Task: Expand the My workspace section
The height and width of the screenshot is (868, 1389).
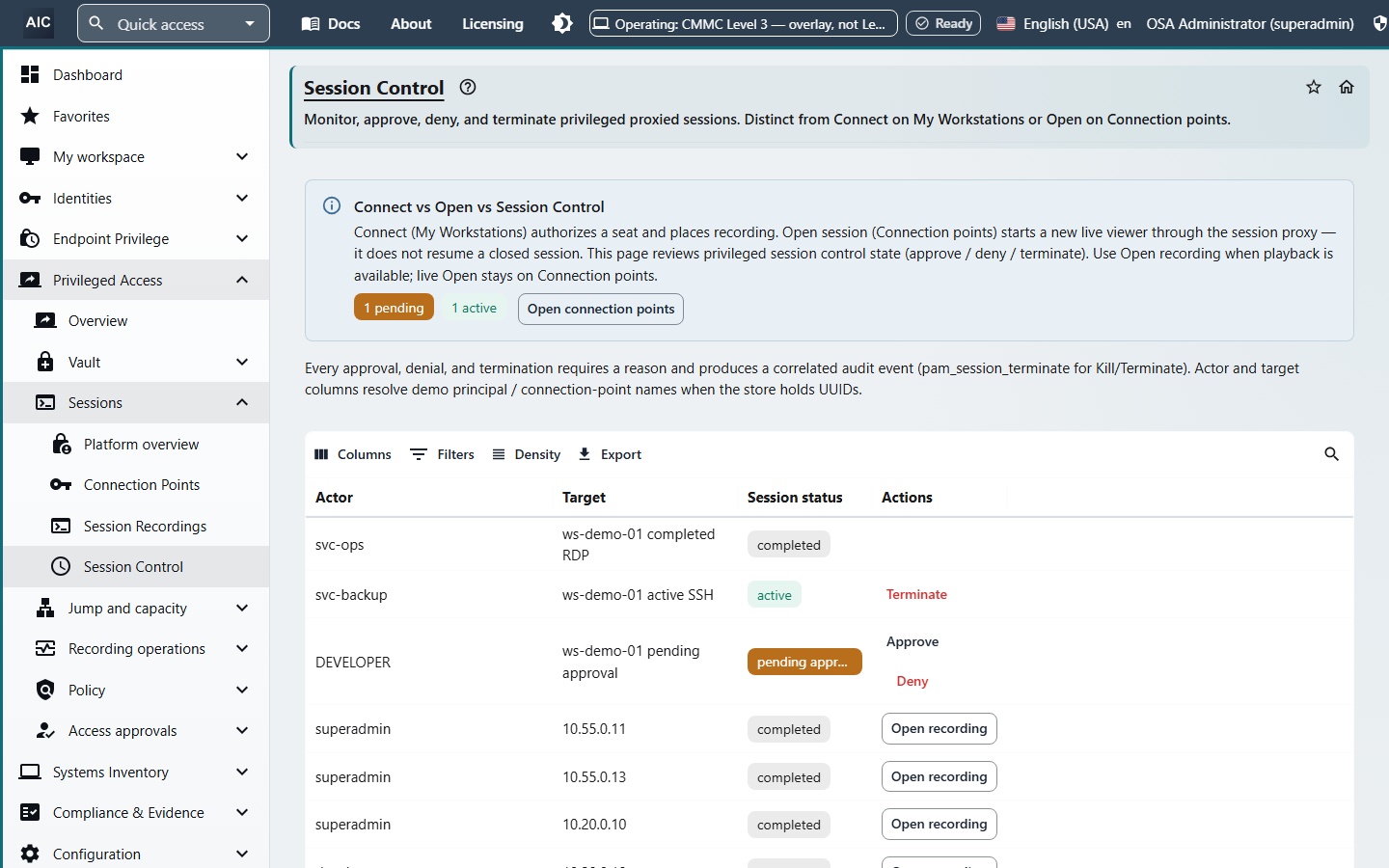Action: (x=135, y=156)
